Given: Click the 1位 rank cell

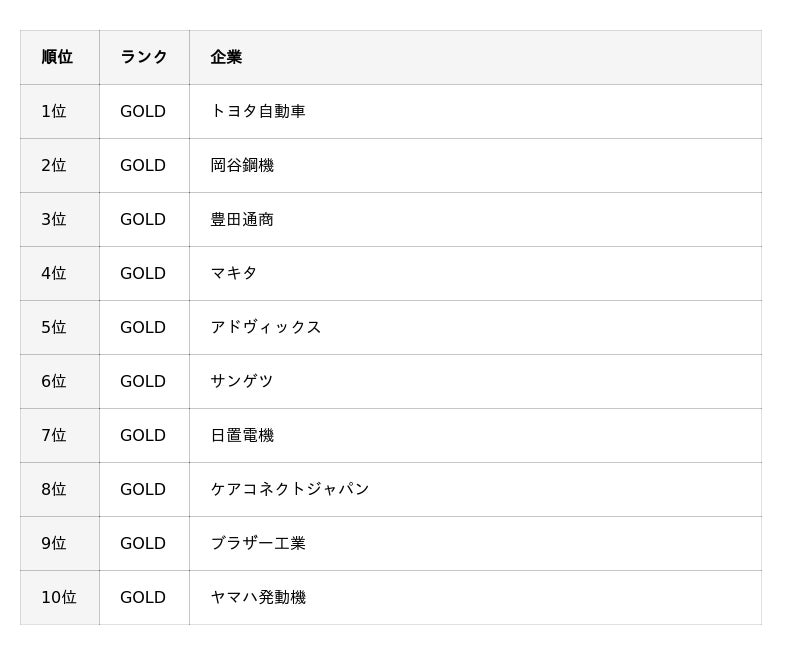Looking at the screenshot, I should point(54,111).
